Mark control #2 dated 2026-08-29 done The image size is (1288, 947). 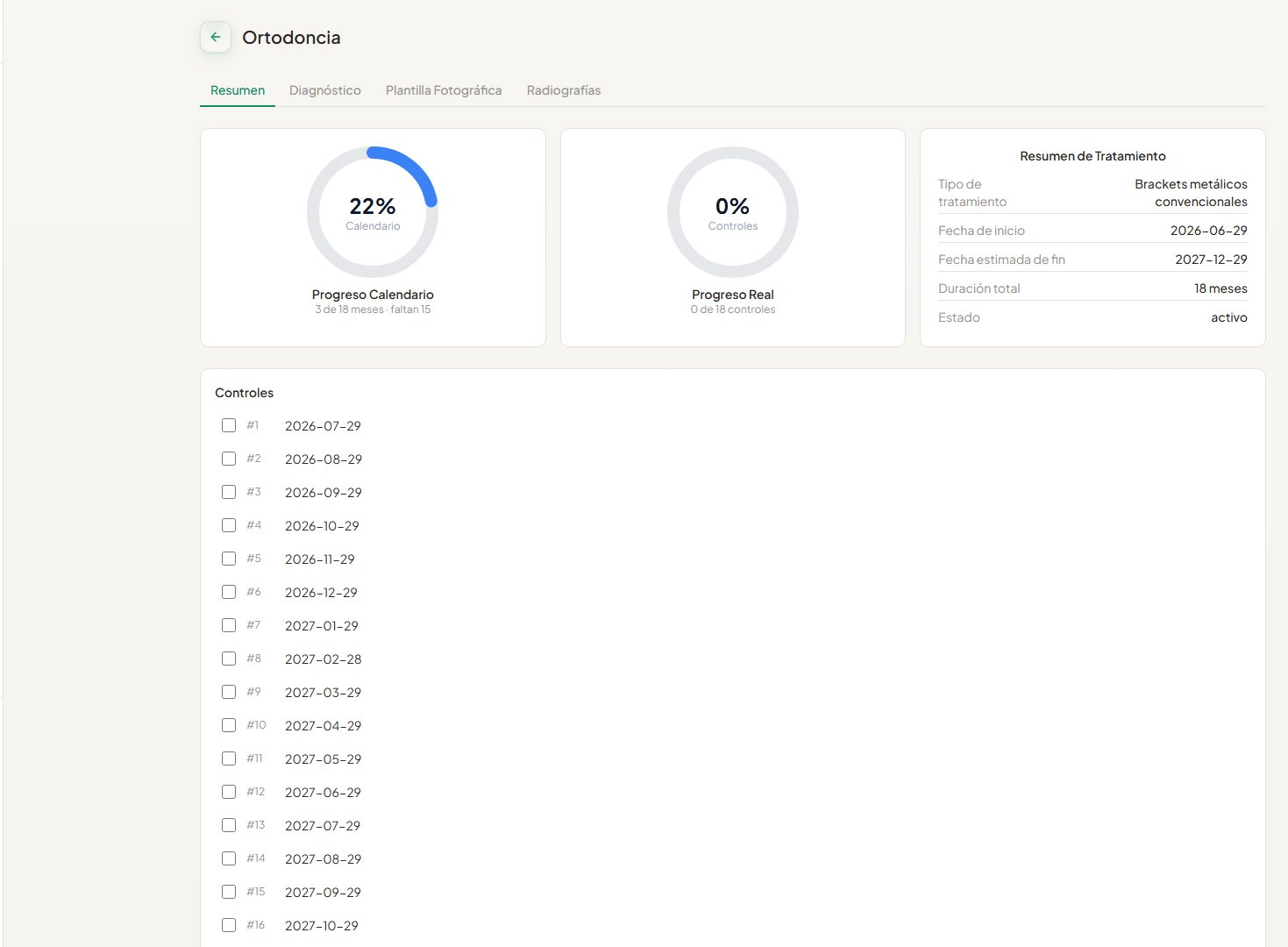(x=229, y=459)
